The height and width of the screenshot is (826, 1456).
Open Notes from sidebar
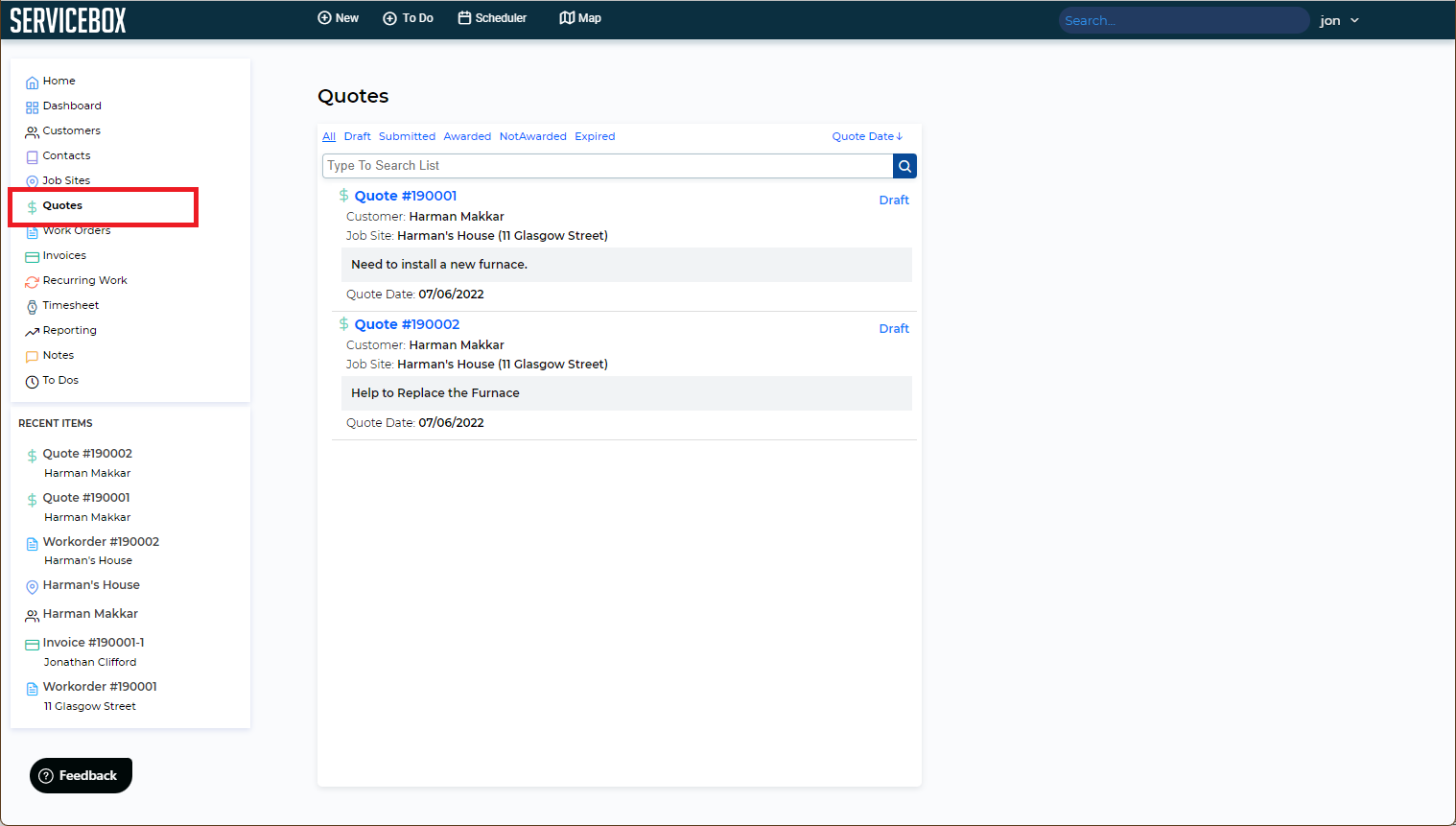click(58, 356)
